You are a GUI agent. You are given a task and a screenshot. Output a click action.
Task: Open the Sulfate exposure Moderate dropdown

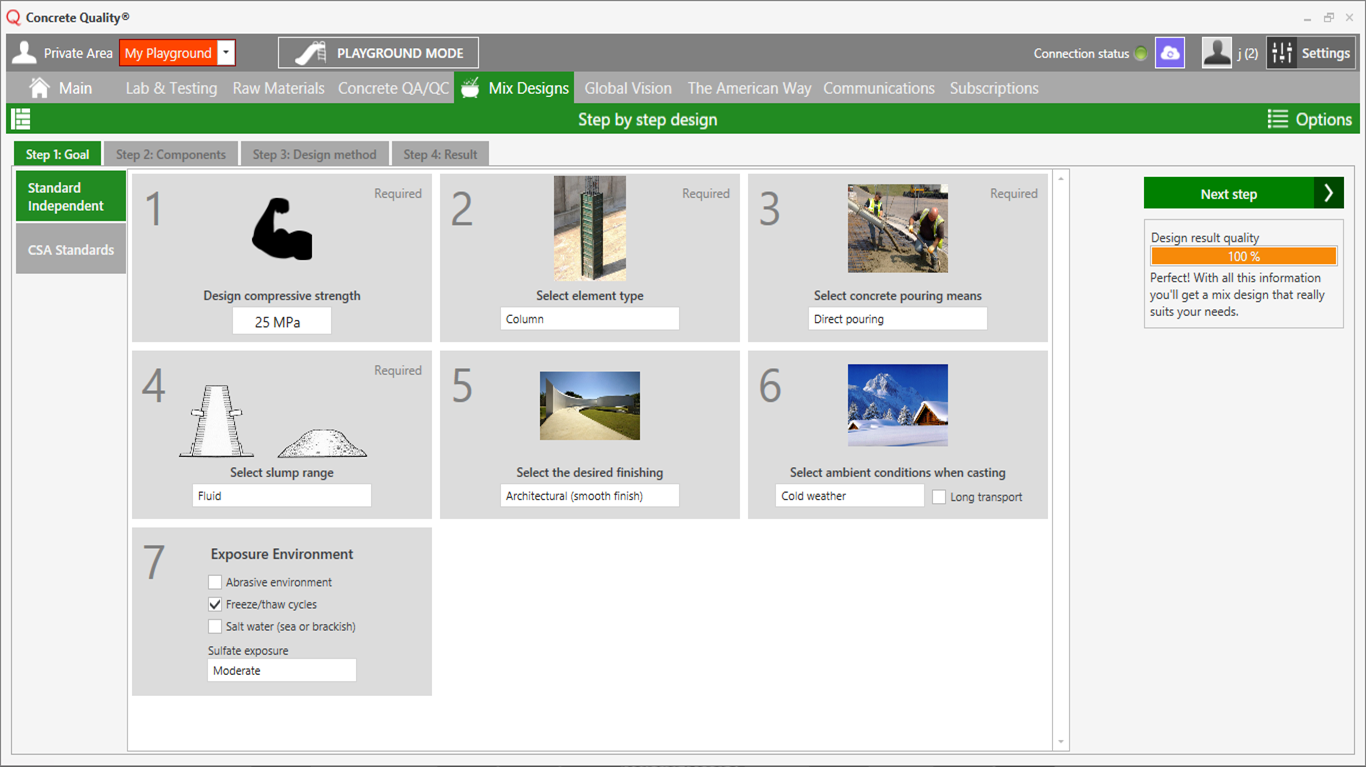click(282, 670)
